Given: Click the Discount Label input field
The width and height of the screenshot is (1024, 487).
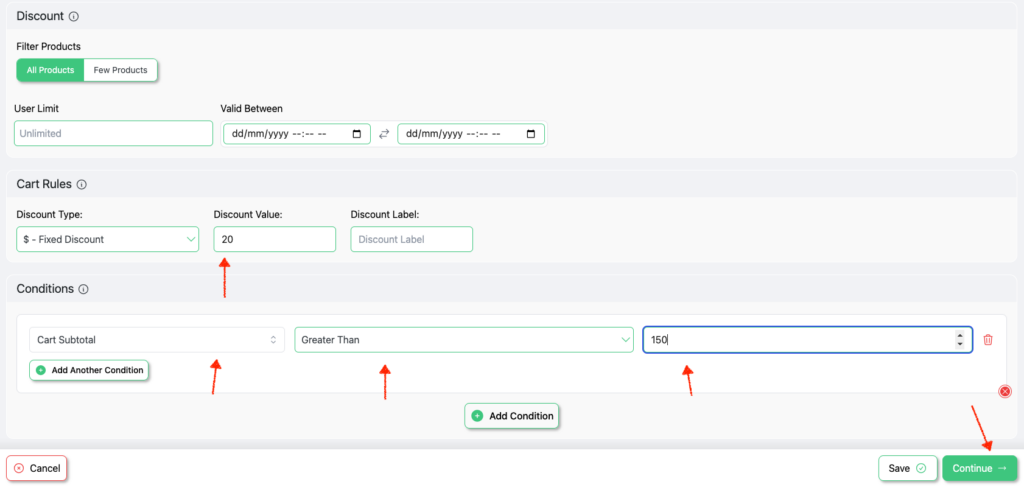Looking at the screenshot, I should [411, 240].
